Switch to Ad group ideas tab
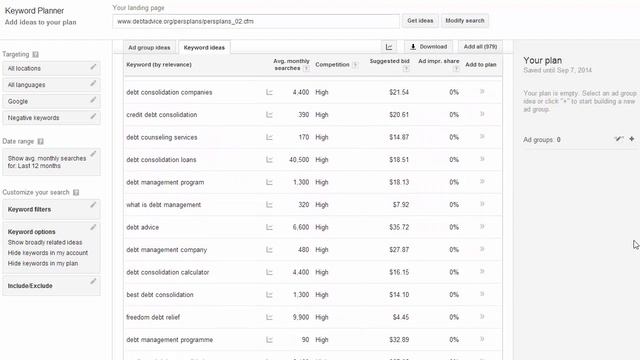640x360 pixels. pos(149,47)
